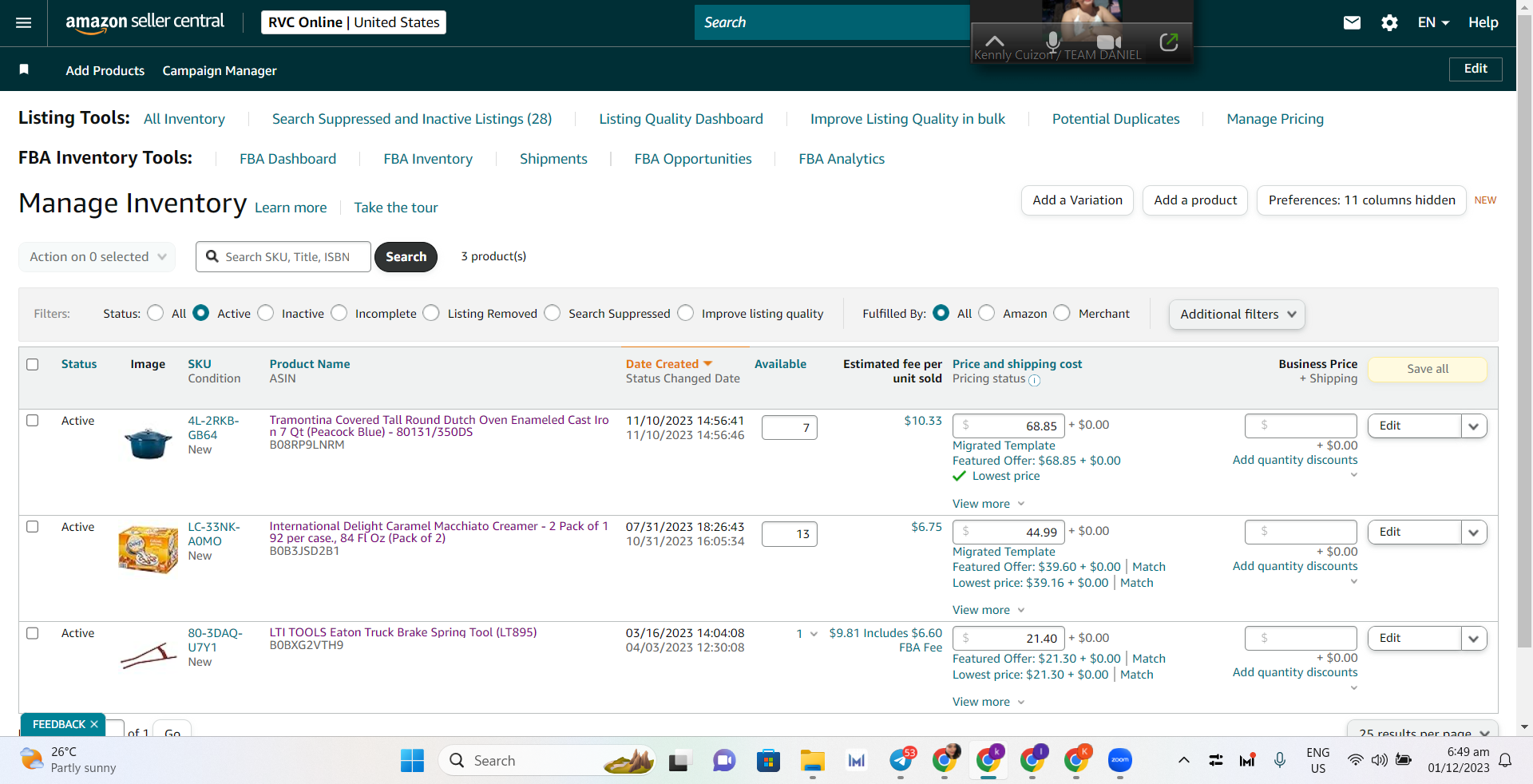Open the Shipments tab
The height and width of the screenshot is (784, 1533).
553,159
